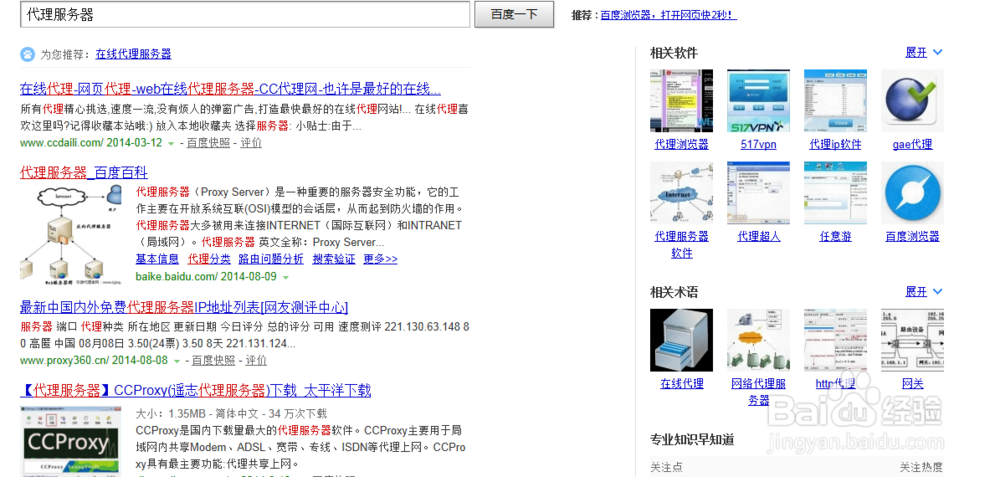
Task: Click the 在线代理 text link under cabinet image
Action: (681, 384)
